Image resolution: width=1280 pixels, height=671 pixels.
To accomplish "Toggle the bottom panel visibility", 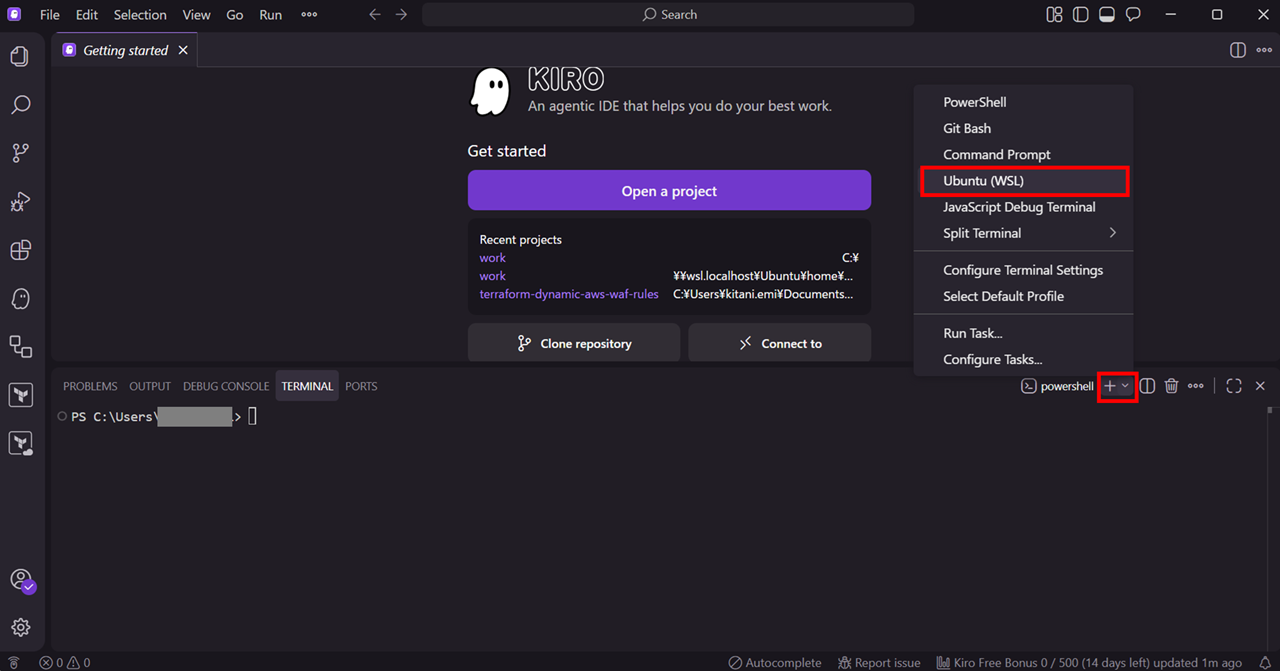I will coord(1107,15).
